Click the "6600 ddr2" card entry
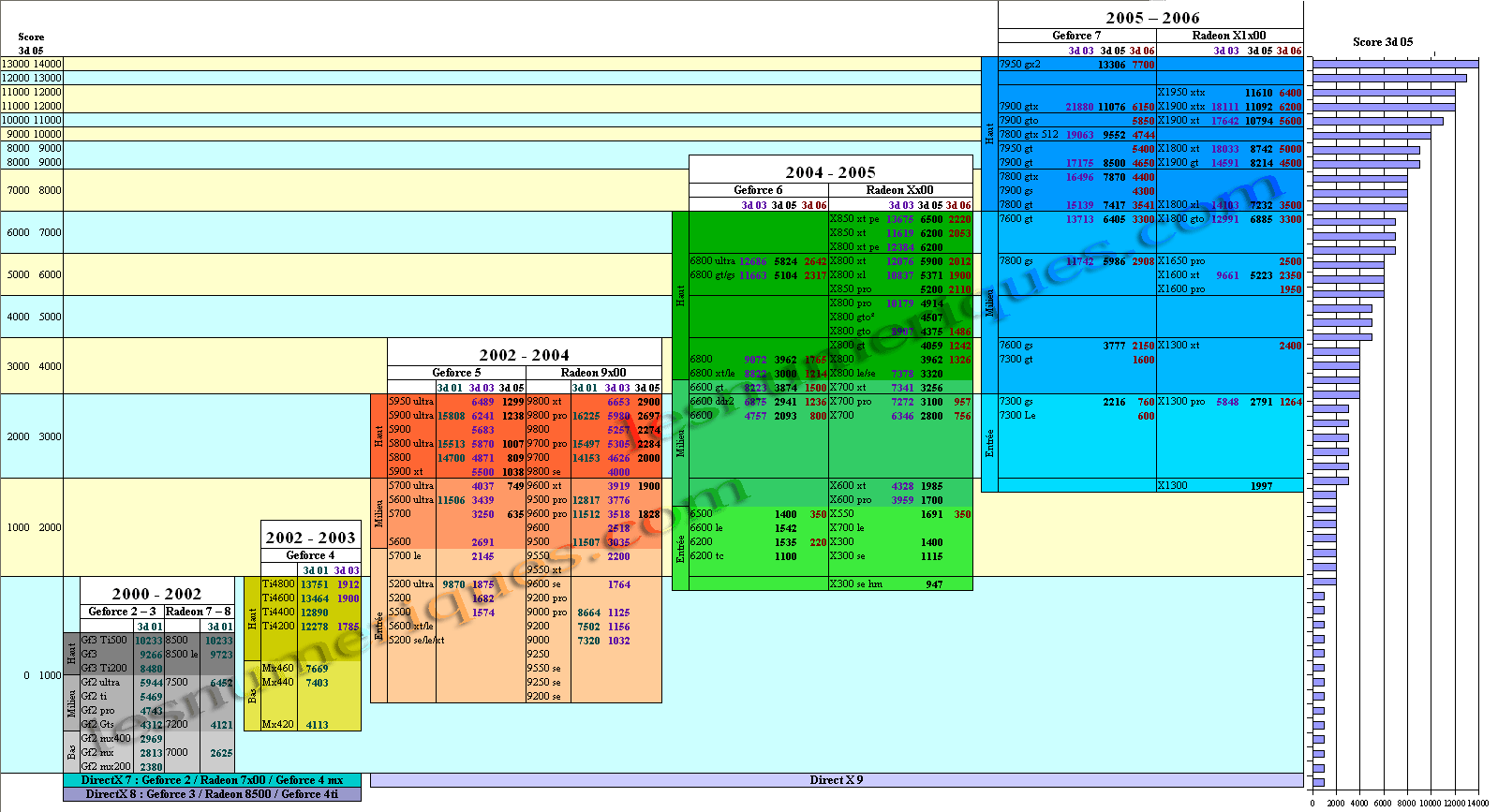 (712, 402)
